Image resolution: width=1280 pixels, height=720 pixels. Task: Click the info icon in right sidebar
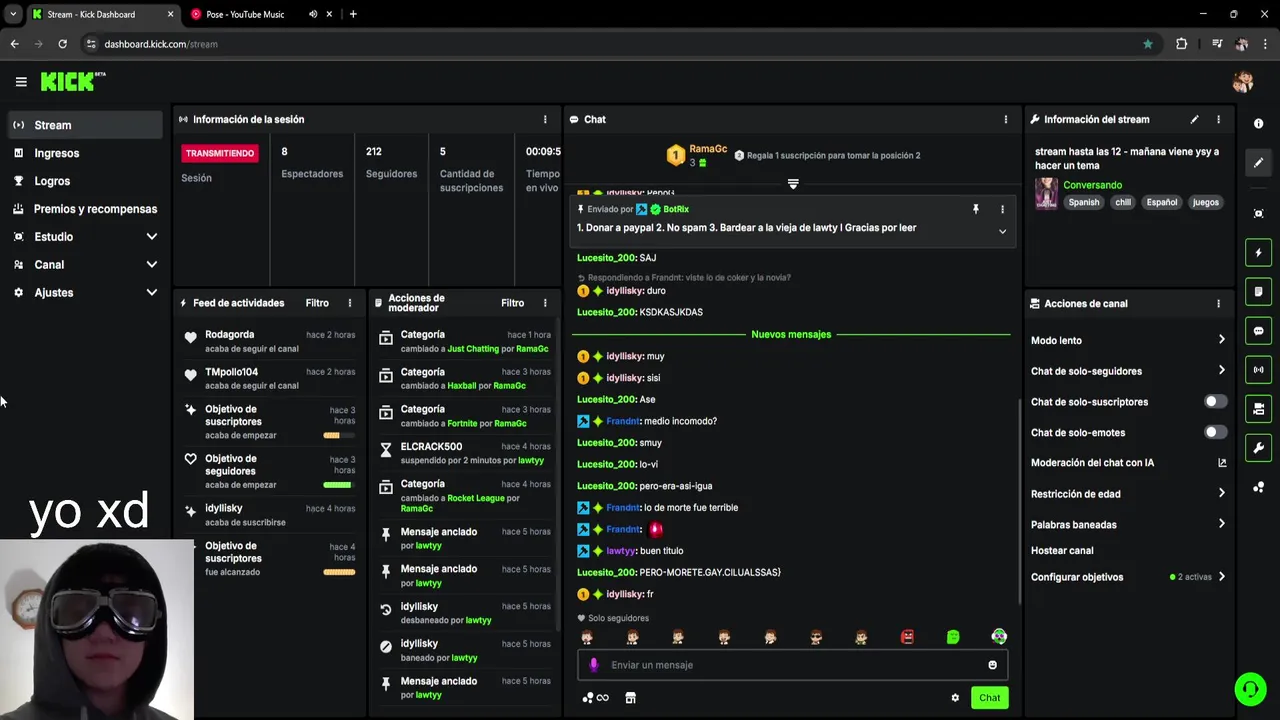coord(1258,123)
